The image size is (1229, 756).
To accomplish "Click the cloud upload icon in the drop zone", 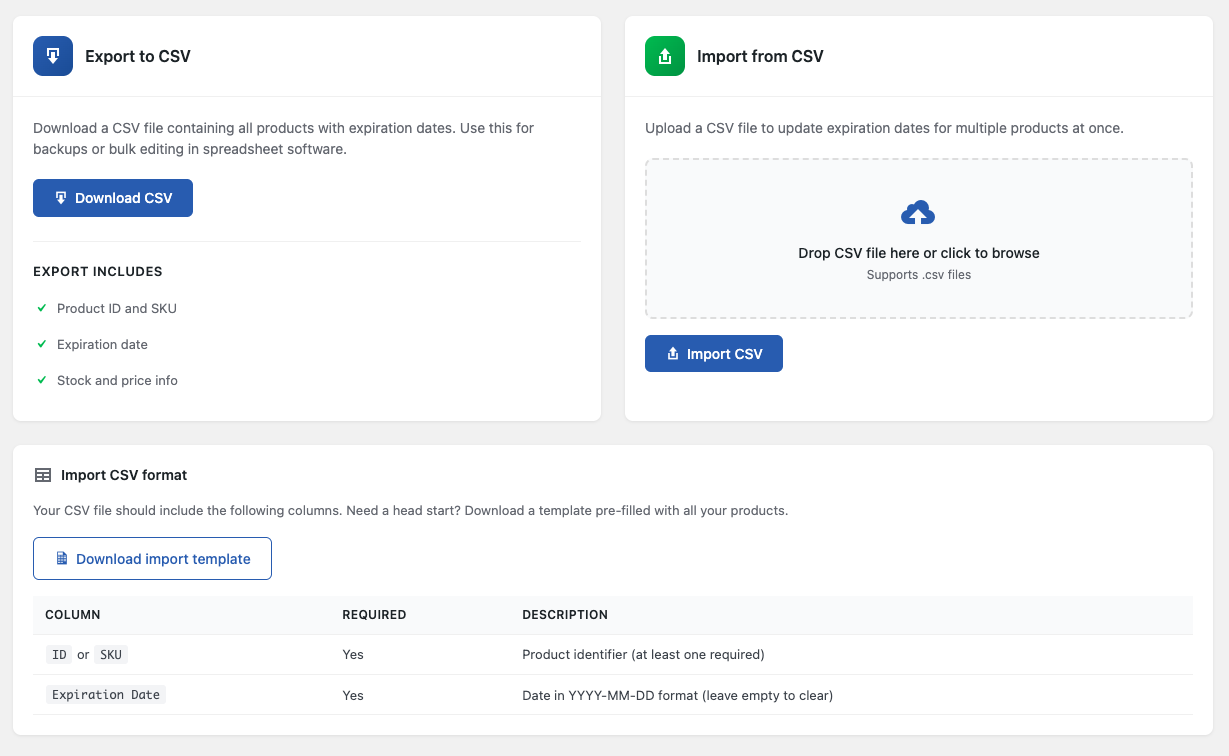I will coord(918,213).
